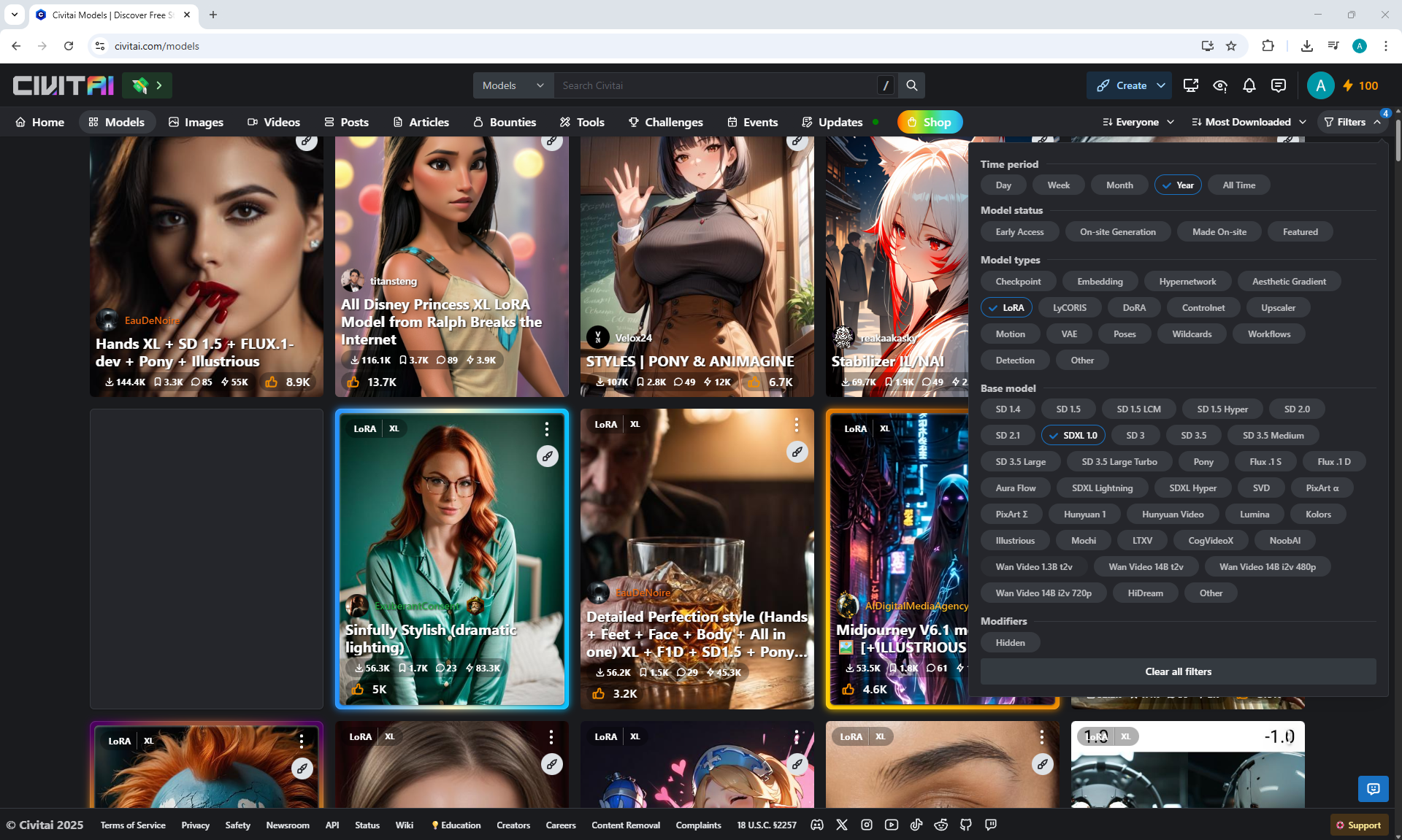1402x840 pixels.
Task: Open three-dot menu on Sinfully Stylish card
Action: point(546,429)
